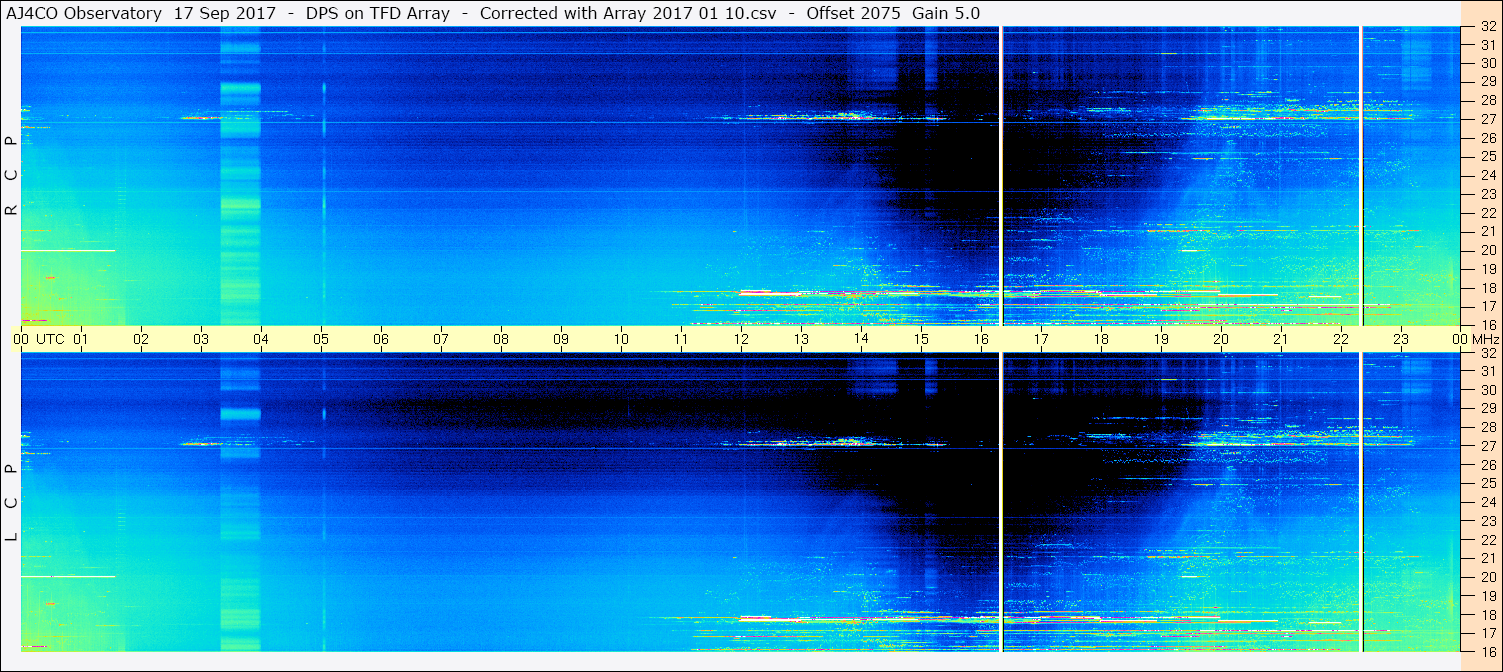
Task: Click hour '15' on the time axis
Action: point(921,339)
